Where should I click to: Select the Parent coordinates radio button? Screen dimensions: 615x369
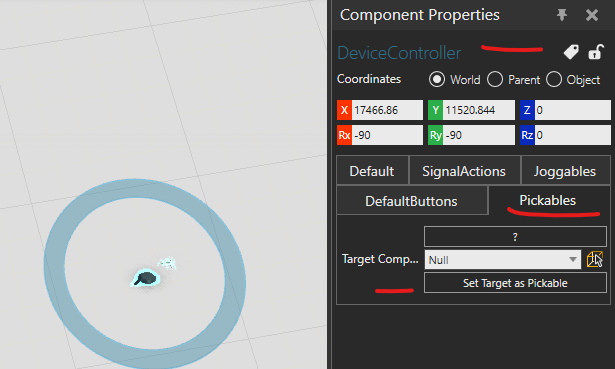[495, 79]
